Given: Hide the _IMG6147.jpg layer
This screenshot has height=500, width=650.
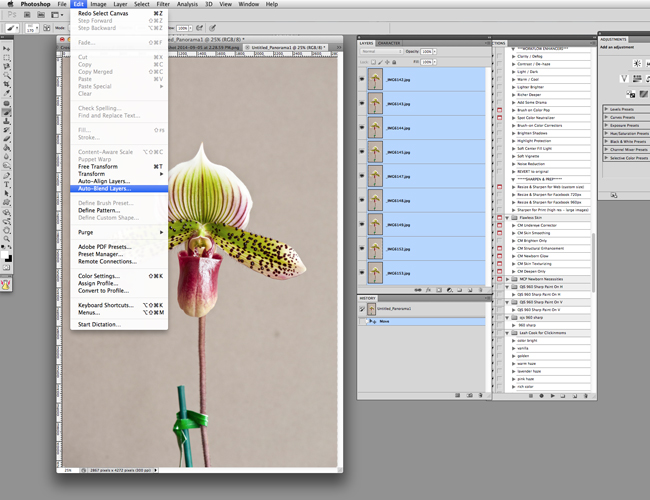Looking at the screenshot, I should tap(362, 176).
